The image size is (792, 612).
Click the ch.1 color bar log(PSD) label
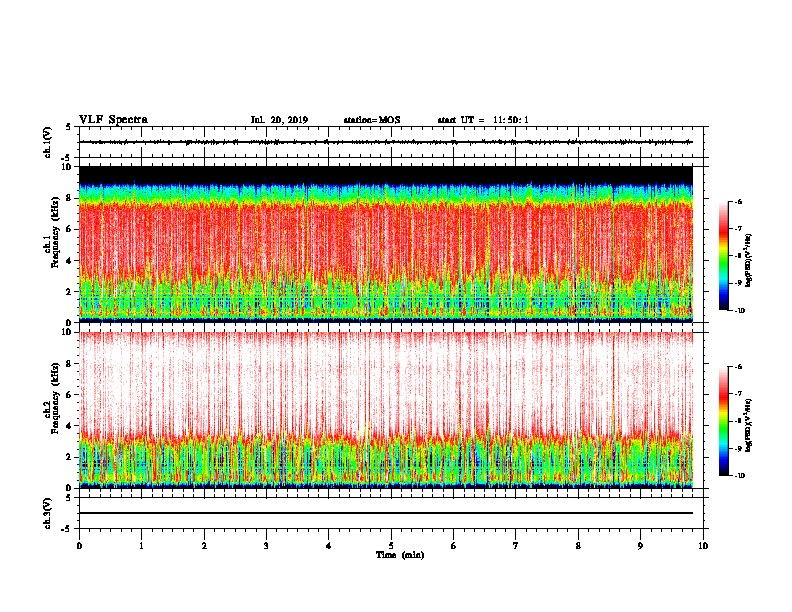coord(749,260)
